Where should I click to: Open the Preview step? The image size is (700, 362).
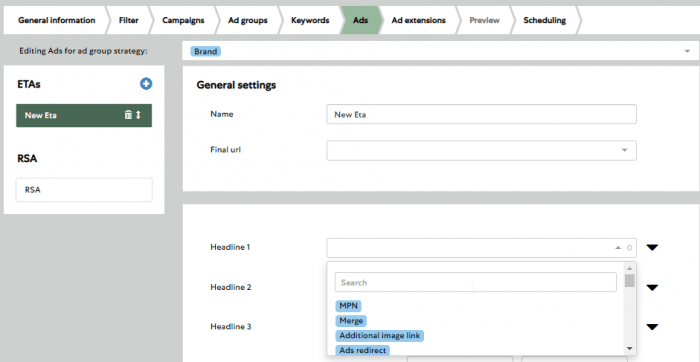[485, 21]
